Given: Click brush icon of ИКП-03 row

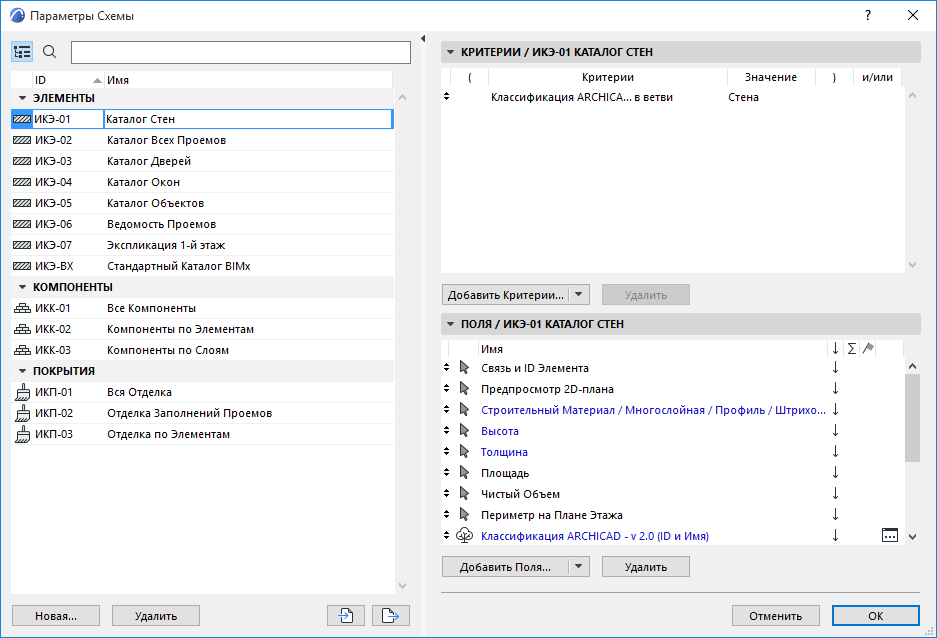Looking at the screenshot, I should click(22, 434).
